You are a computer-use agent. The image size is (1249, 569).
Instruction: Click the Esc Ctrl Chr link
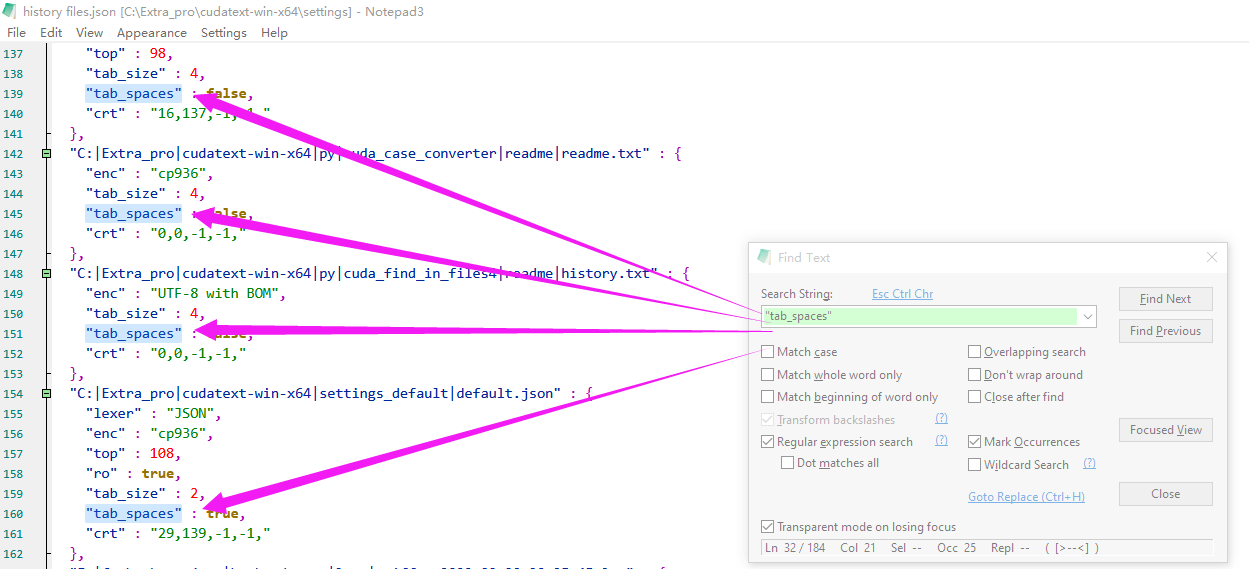902,294
